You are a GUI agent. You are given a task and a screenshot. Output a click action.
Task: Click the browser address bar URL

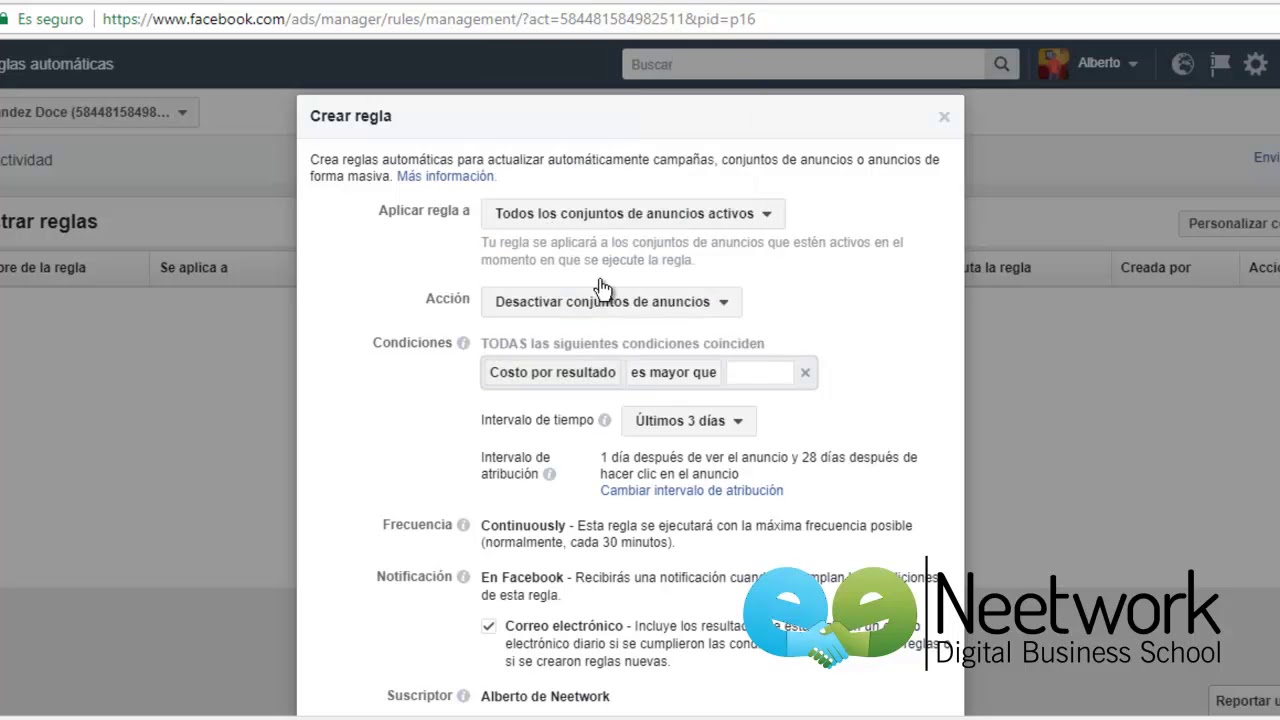(x=429, y=19)
